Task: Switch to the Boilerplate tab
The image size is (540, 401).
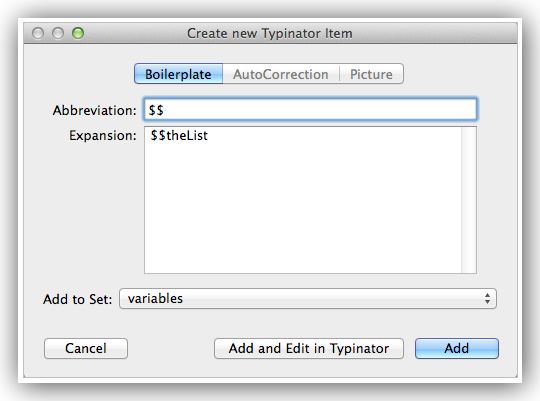Action: 178,74
